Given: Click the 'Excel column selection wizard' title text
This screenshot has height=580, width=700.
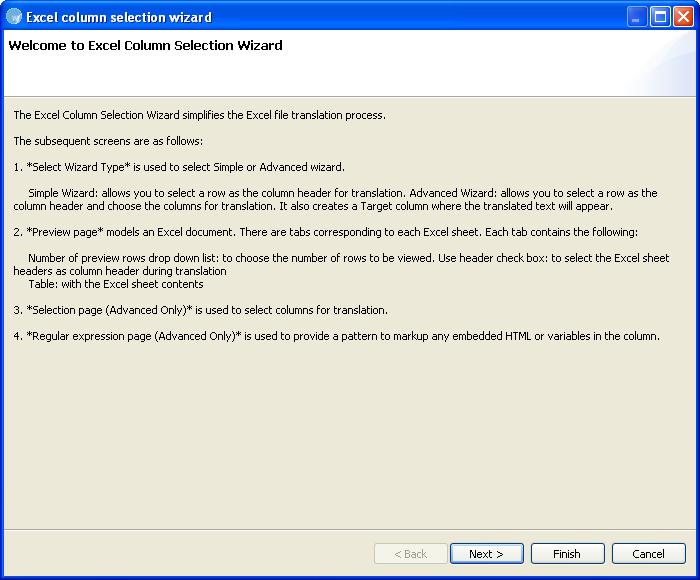Looking at the screenshot, I should [x=119, y=17].
